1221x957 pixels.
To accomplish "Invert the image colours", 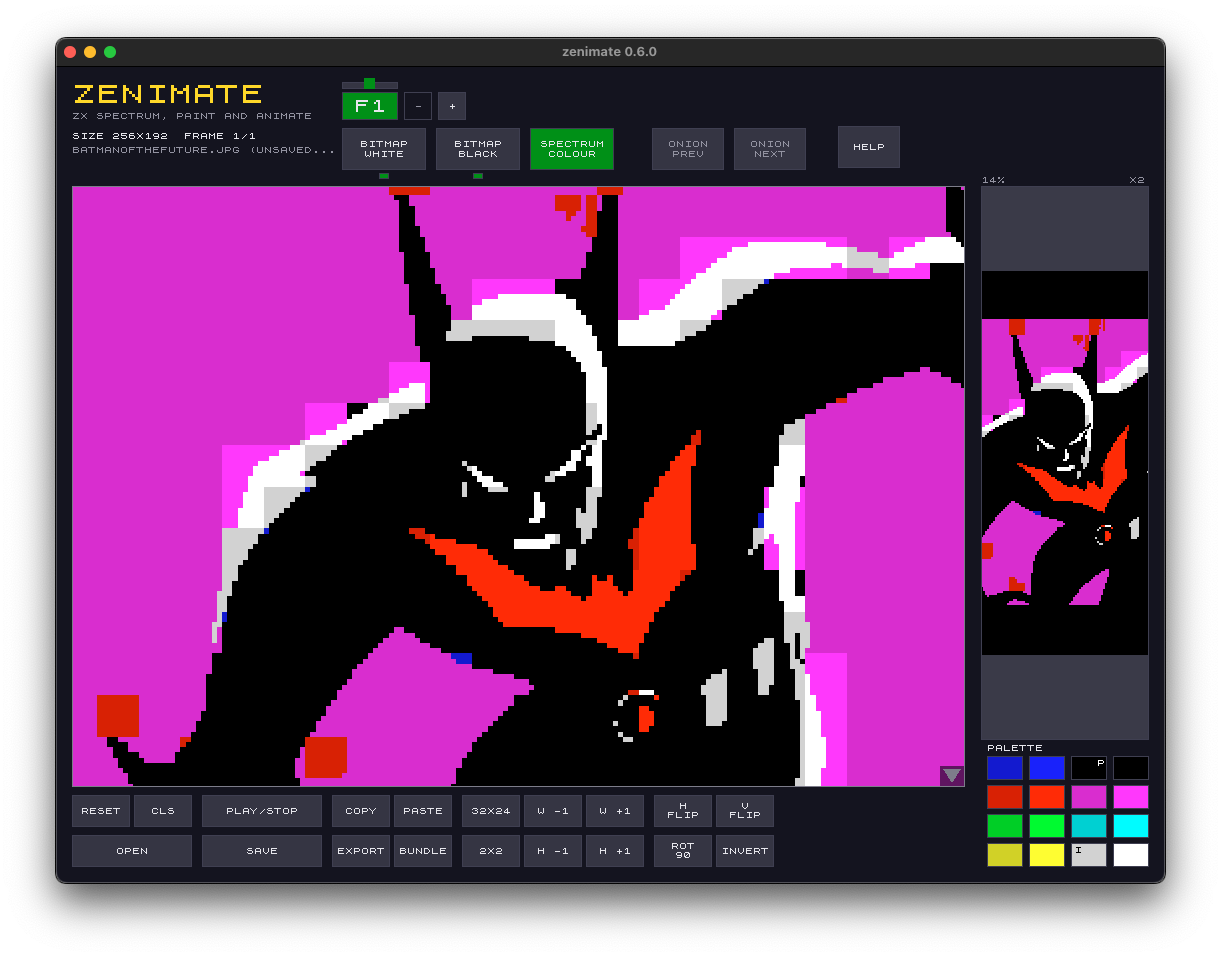I will [745, 851].
